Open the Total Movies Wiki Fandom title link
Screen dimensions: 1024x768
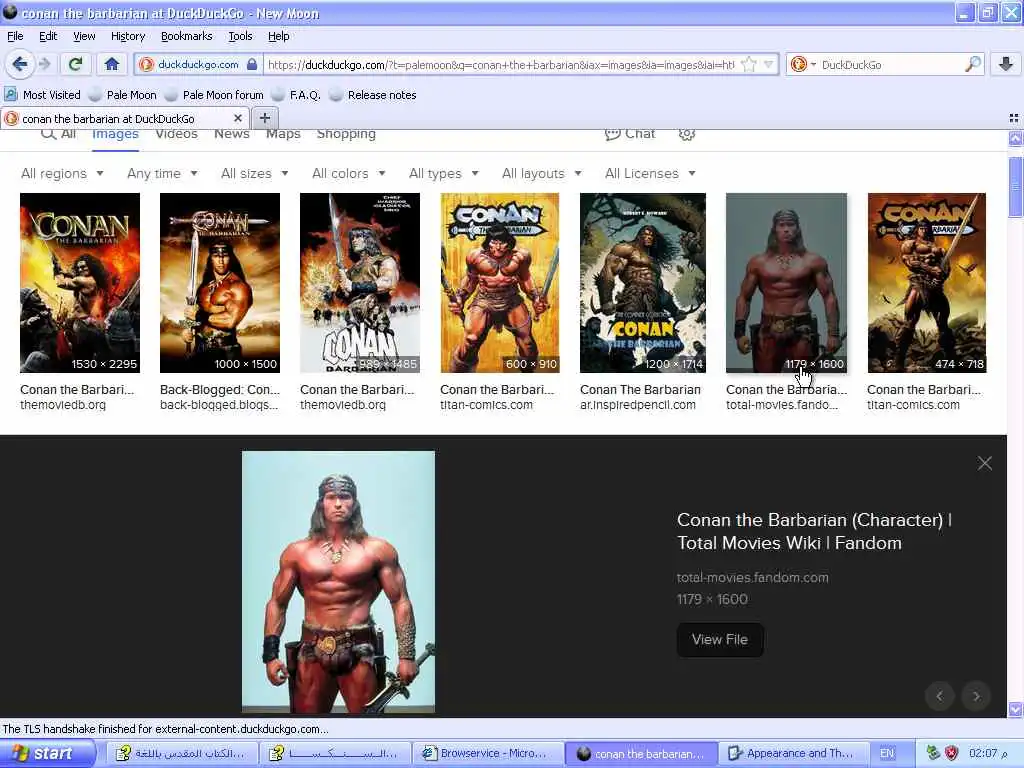point(814,531)
